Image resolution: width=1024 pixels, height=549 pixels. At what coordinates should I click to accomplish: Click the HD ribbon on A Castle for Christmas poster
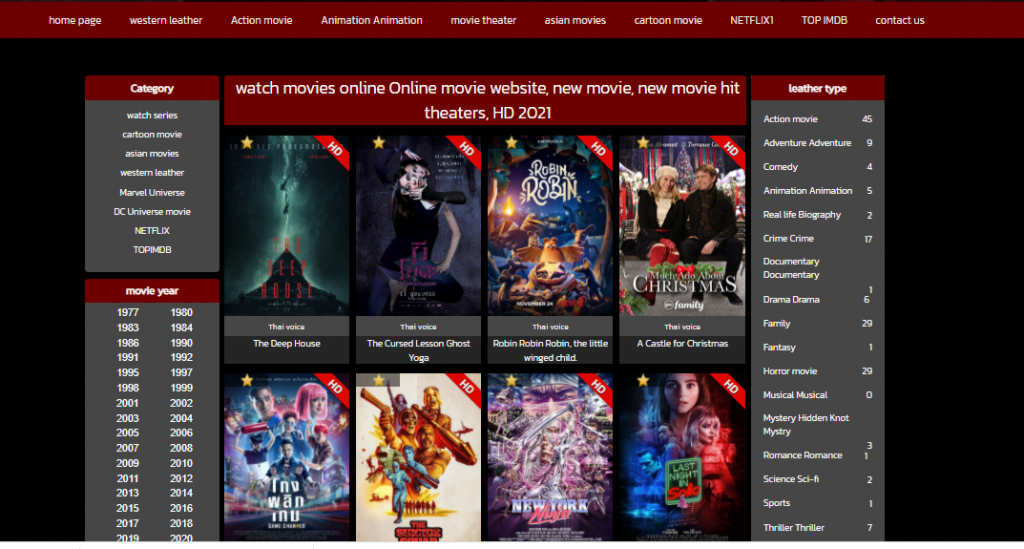pyautogui.click(x=731, y=149)
